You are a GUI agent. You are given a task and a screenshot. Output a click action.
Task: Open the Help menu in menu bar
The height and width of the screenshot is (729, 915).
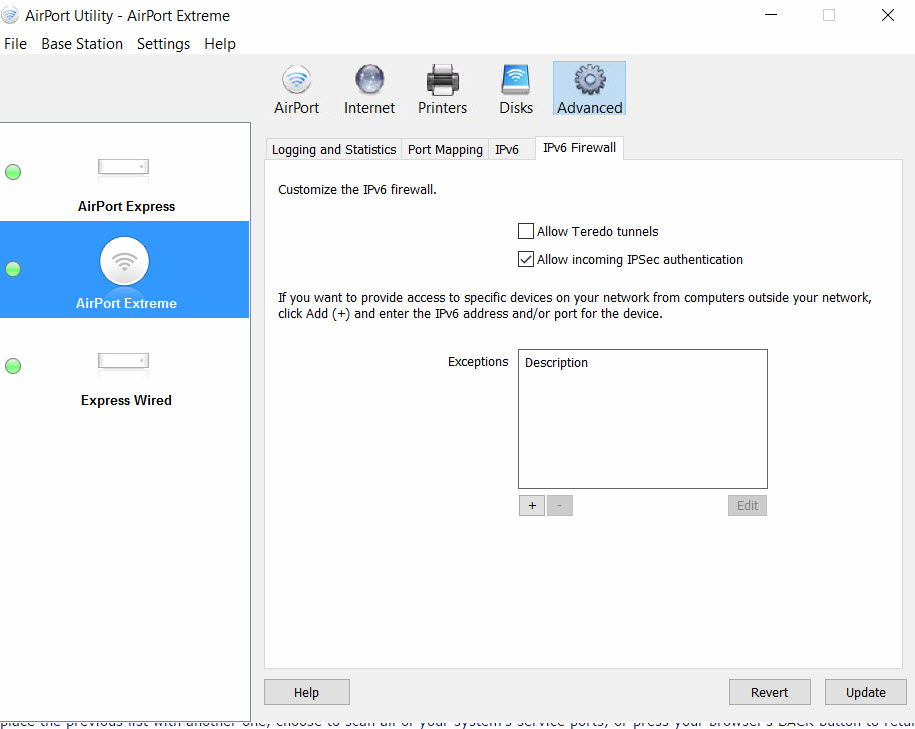click(x=220, y=44)
